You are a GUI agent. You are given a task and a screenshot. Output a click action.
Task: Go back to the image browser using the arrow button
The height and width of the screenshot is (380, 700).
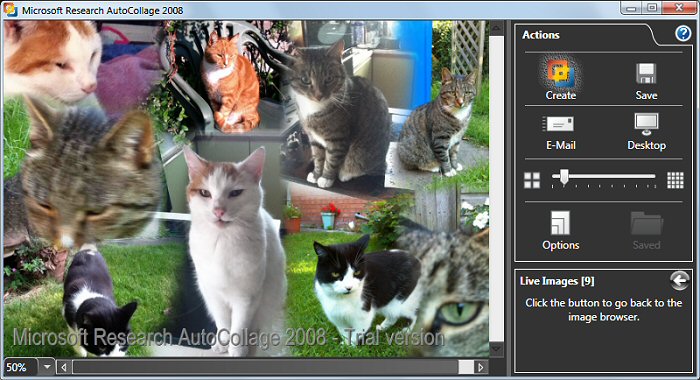pyautogui.click(x=679, y=280)
